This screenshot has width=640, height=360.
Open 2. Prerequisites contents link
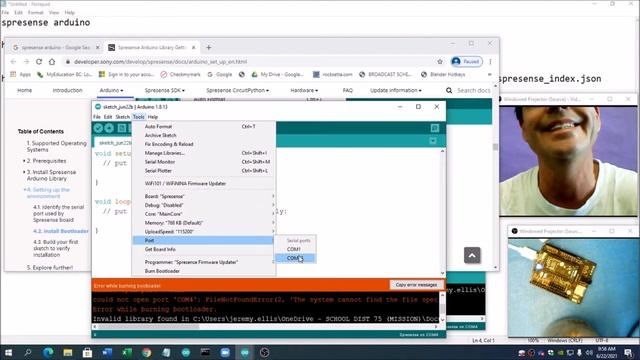[47, 161]
